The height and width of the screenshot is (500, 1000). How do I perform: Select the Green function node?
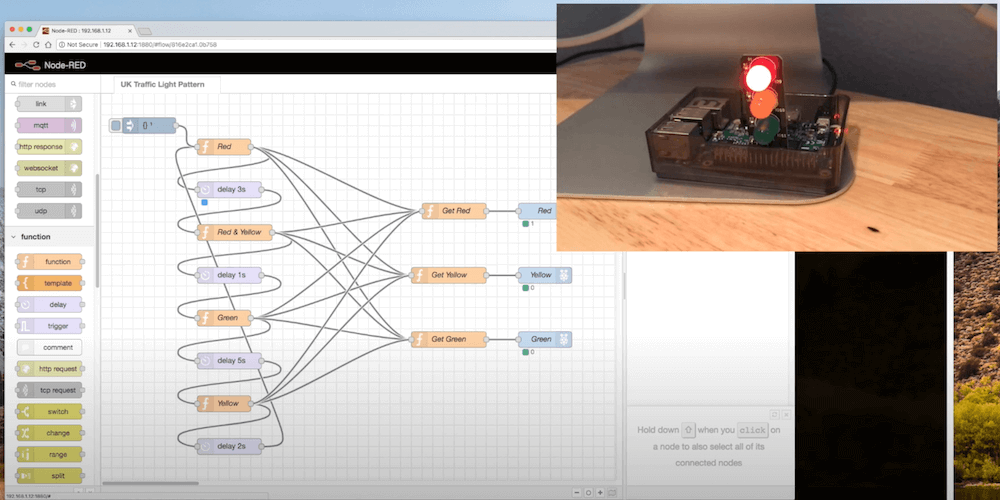click(x=224, y=318)
